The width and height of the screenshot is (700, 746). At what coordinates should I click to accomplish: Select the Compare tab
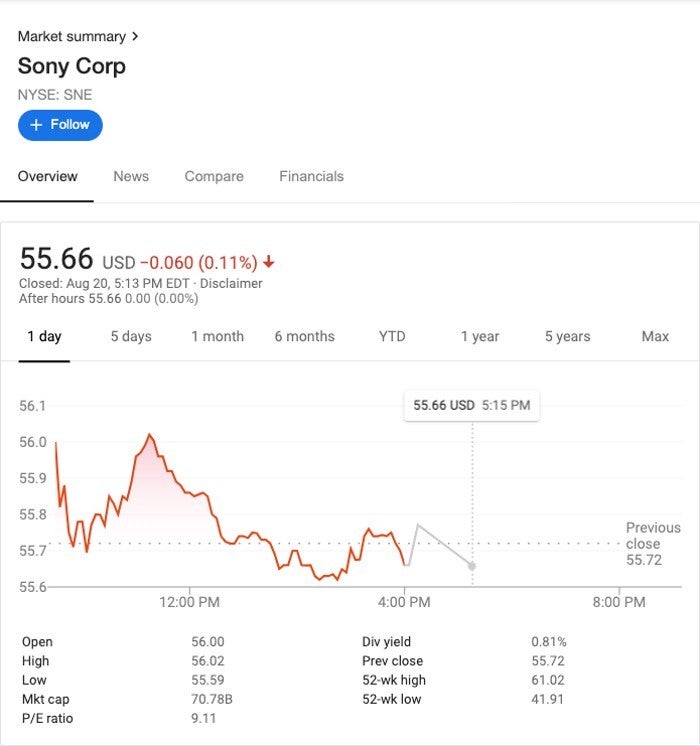point(214,176)
